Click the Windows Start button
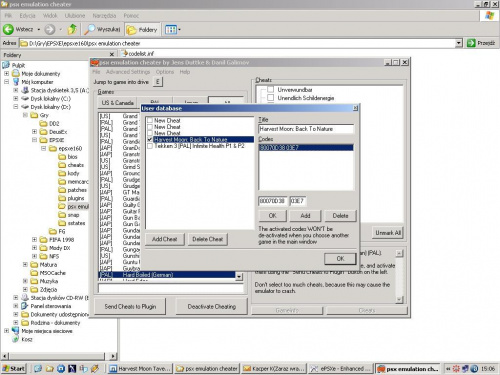The height and width of the screenshot is (375, 500). [x=14, y=368]
